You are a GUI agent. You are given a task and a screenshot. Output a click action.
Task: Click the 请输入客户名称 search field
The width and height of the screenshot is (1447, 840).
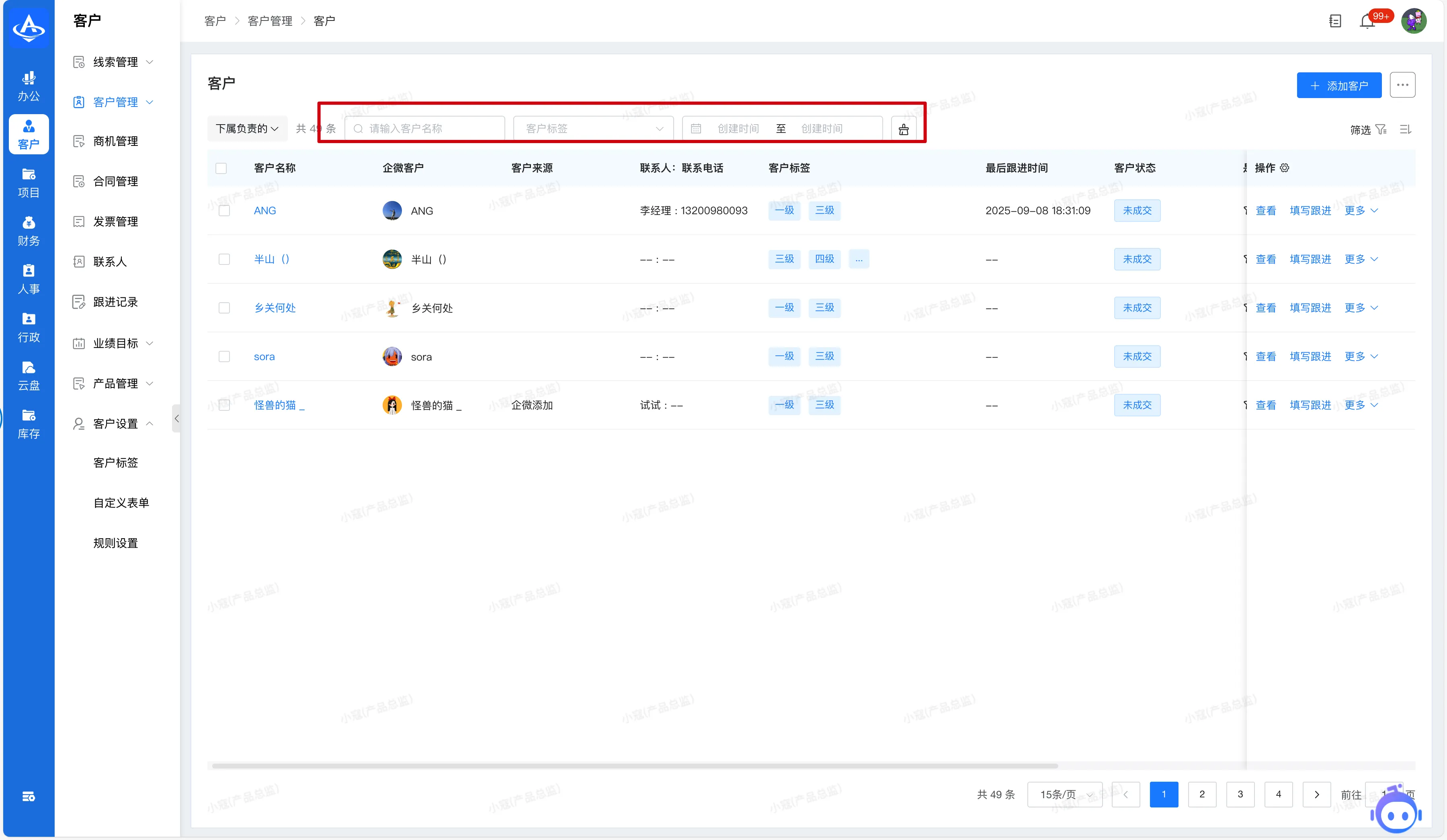click(425, 129)
